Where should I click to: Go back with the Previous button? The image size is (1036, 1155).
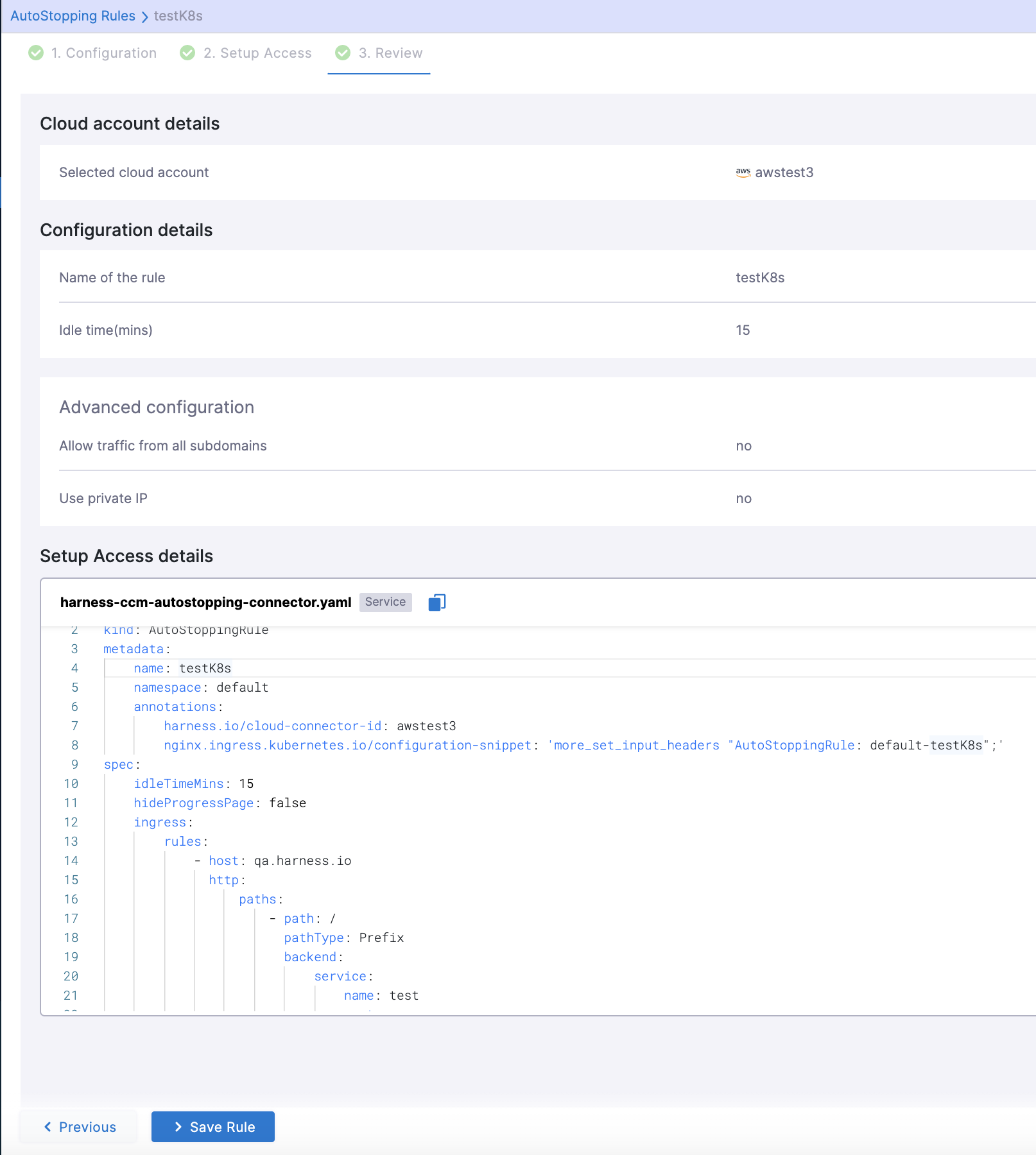(79, 1127)
